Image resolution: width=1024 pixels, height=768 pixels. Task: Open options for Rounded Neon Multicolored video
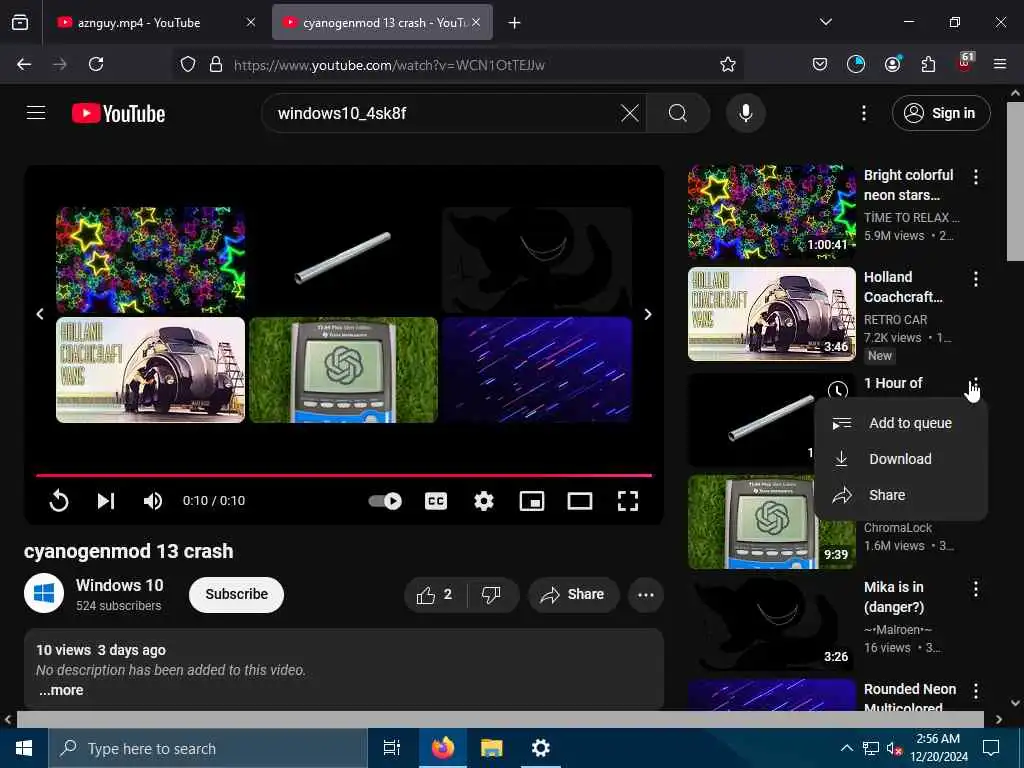976,691
